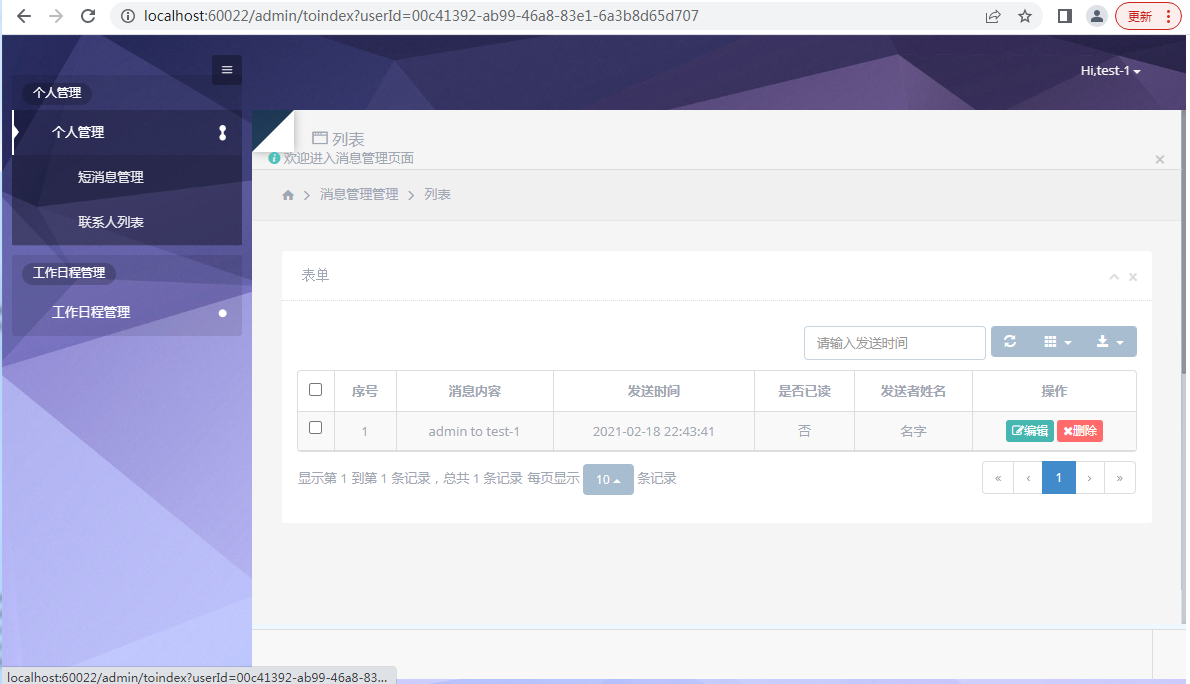Focus the 请输入发送时间 search field
This screenshot has width=1190, height=684.
(895, 343)
